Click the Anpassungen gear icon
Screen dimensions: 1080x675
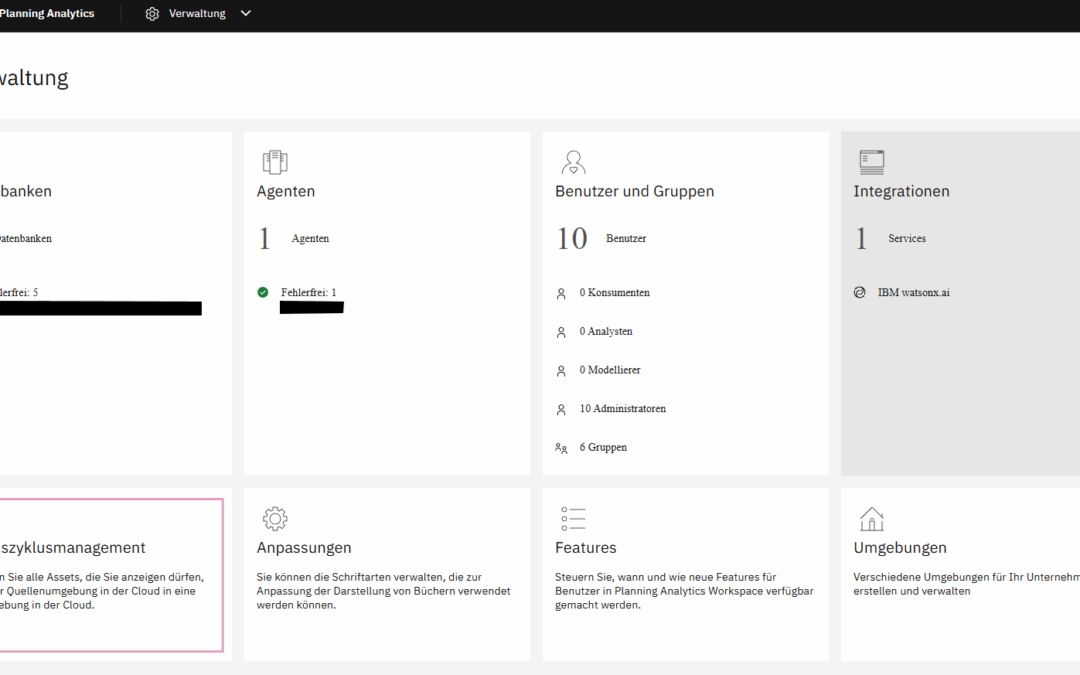[275, 518]
